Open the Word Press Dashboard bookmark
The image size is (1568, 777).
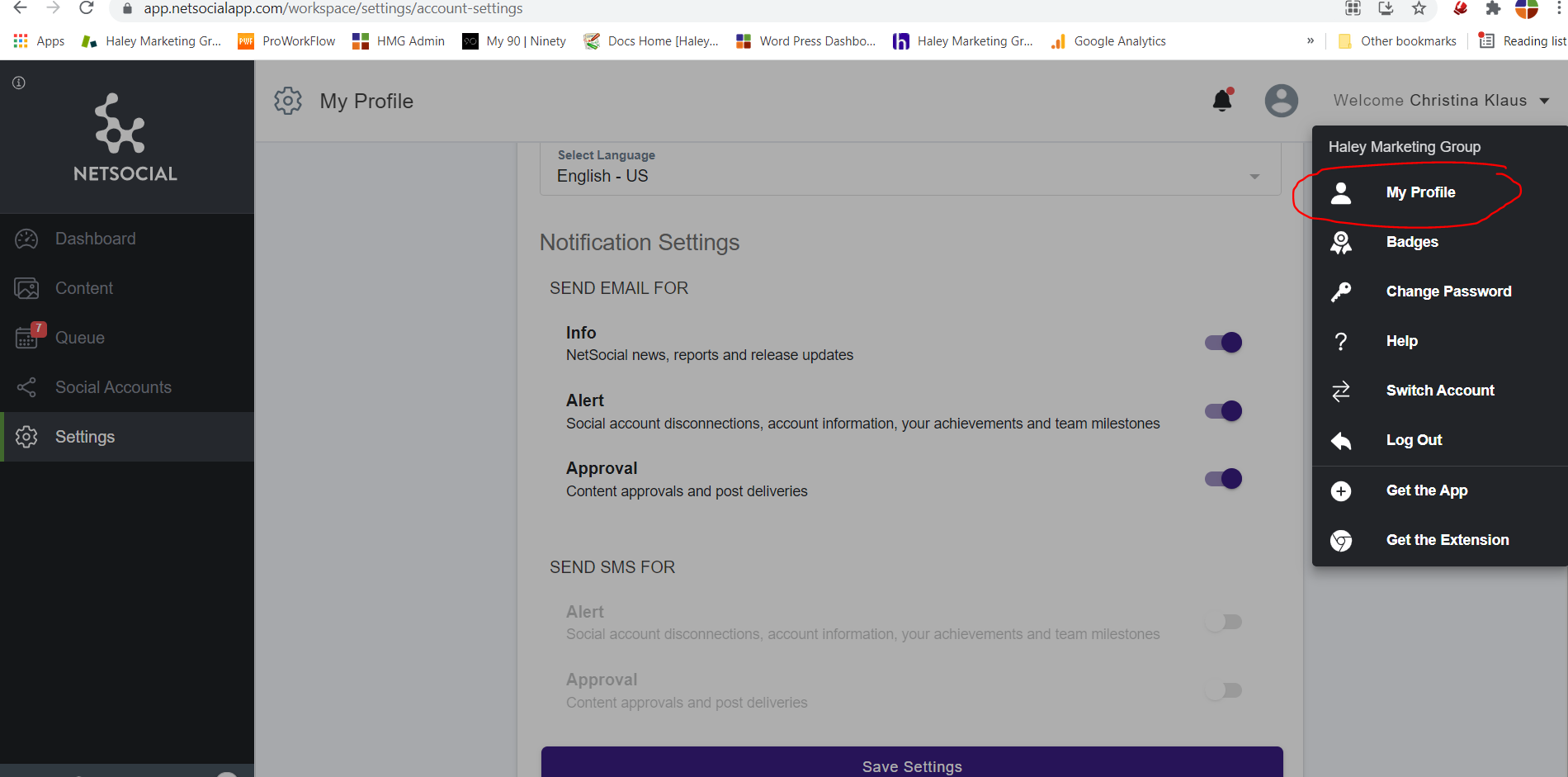click(x=805, y=41)
